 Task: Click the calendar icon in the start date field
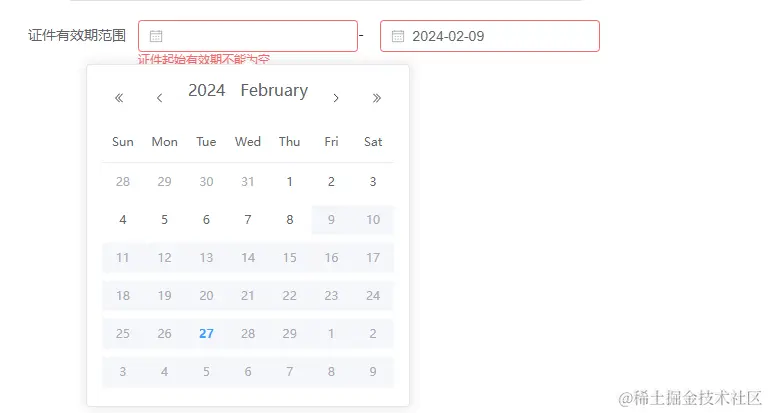point(156,36)
